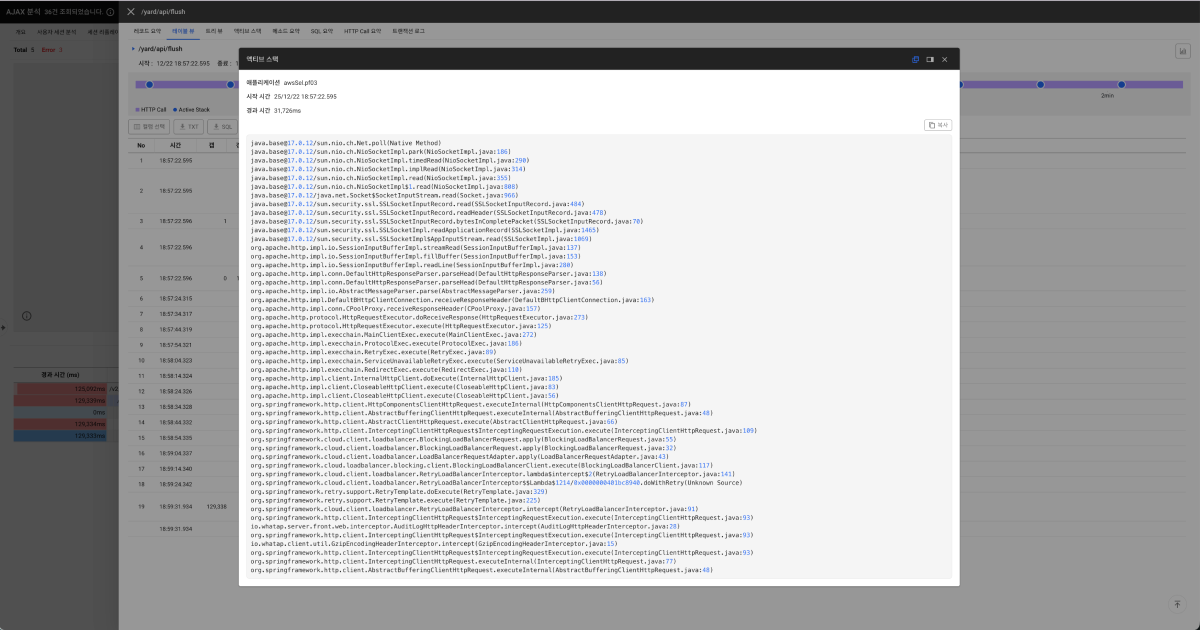
Task: Toggle side panel view in 액티브 스택 dialog
Action: pos(930,59)
